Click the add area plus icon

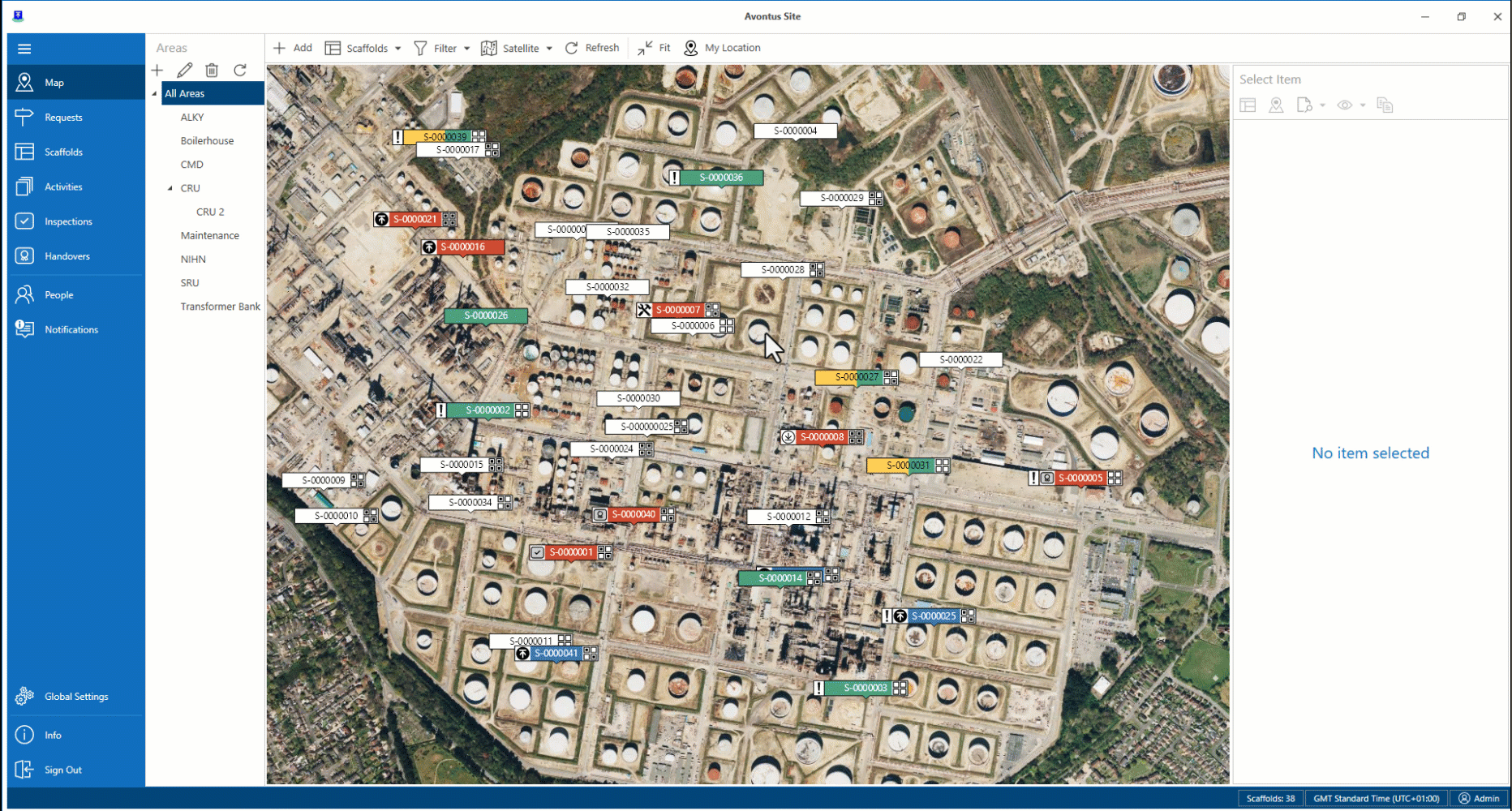(157, 71)
